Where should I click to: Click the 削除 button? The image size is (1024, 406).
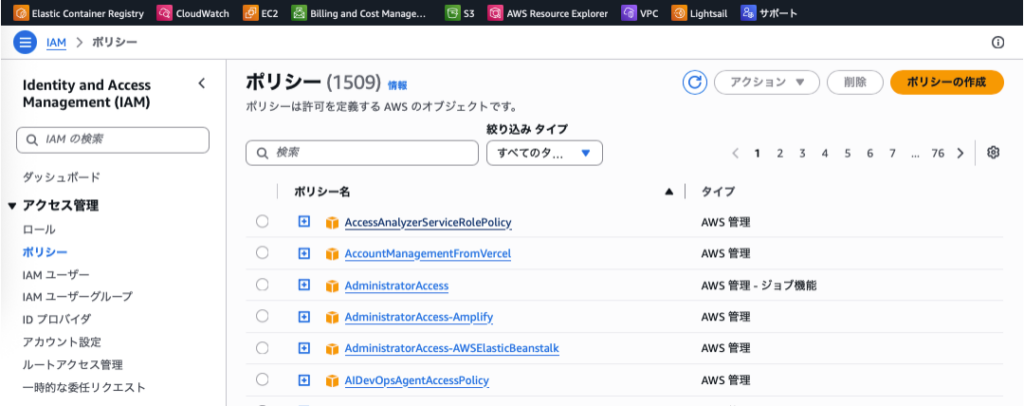(855, 82)
